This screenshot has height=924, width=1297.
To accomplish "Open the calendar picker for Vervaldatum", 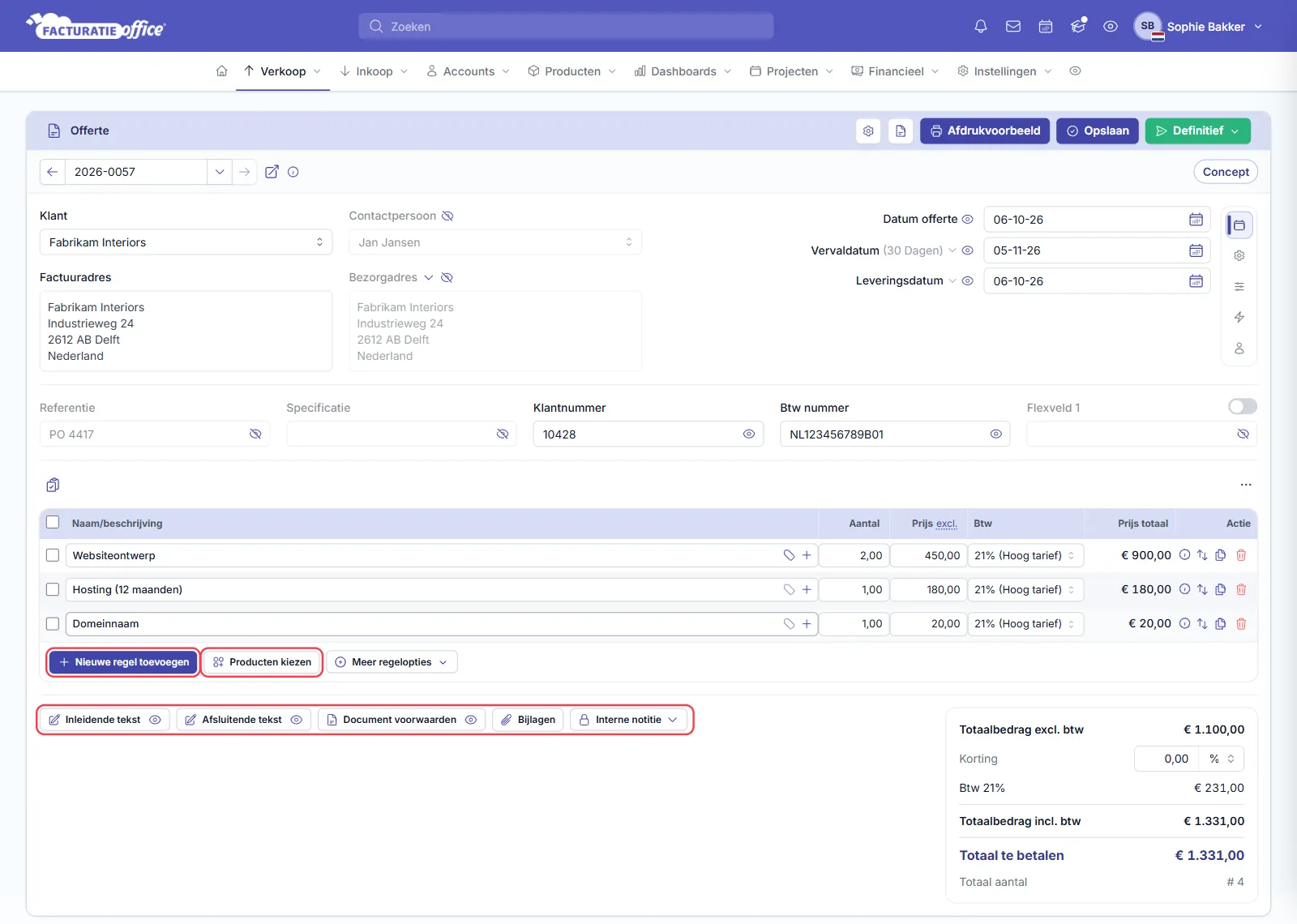I will click(x=1196, y=250).
